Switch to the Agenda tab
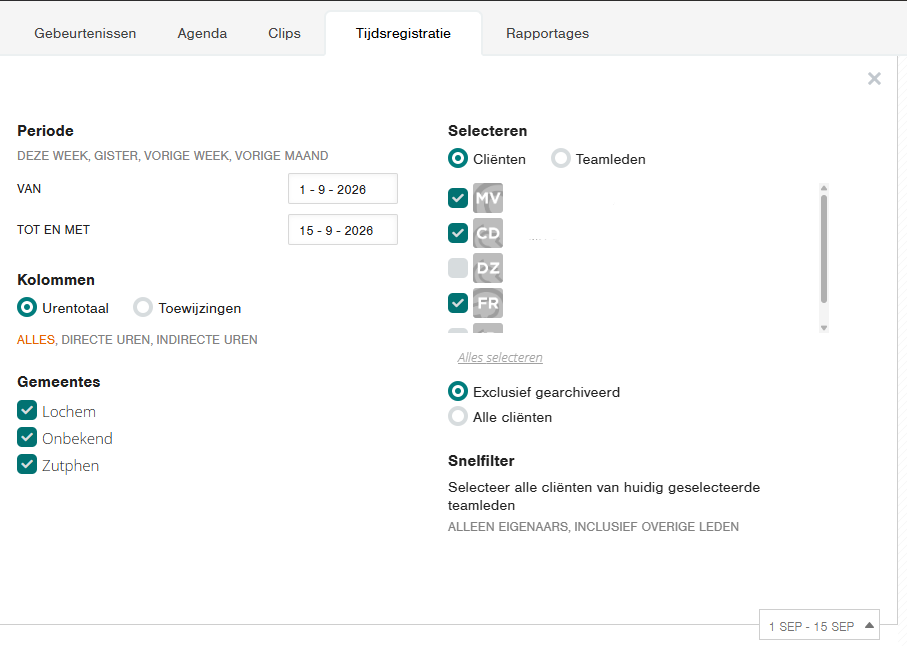Viewport: 907px width, 646px height. tap(202, 34)
